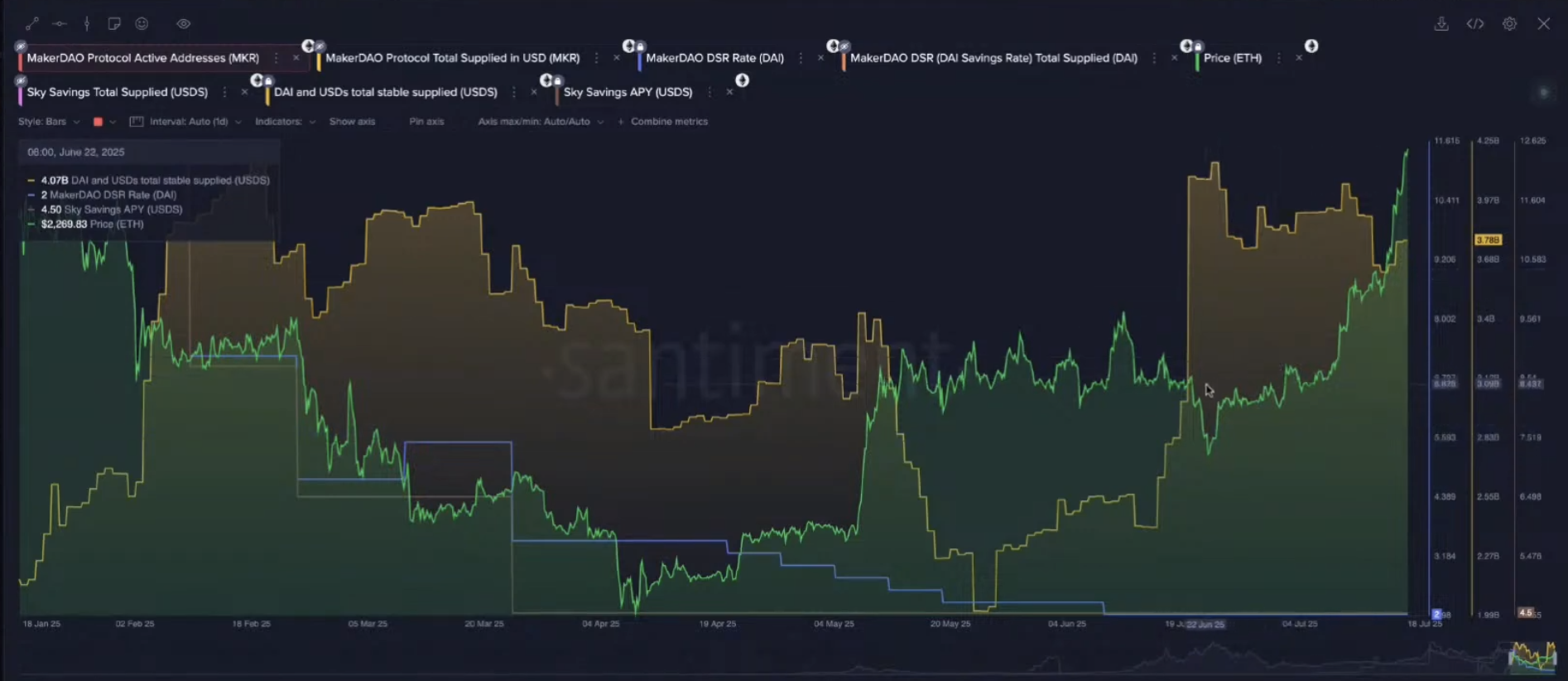The image size is (1568, 681).
Task: Open the Axis max/min: Auto/Auto dropdown
Action: (541, 122)
